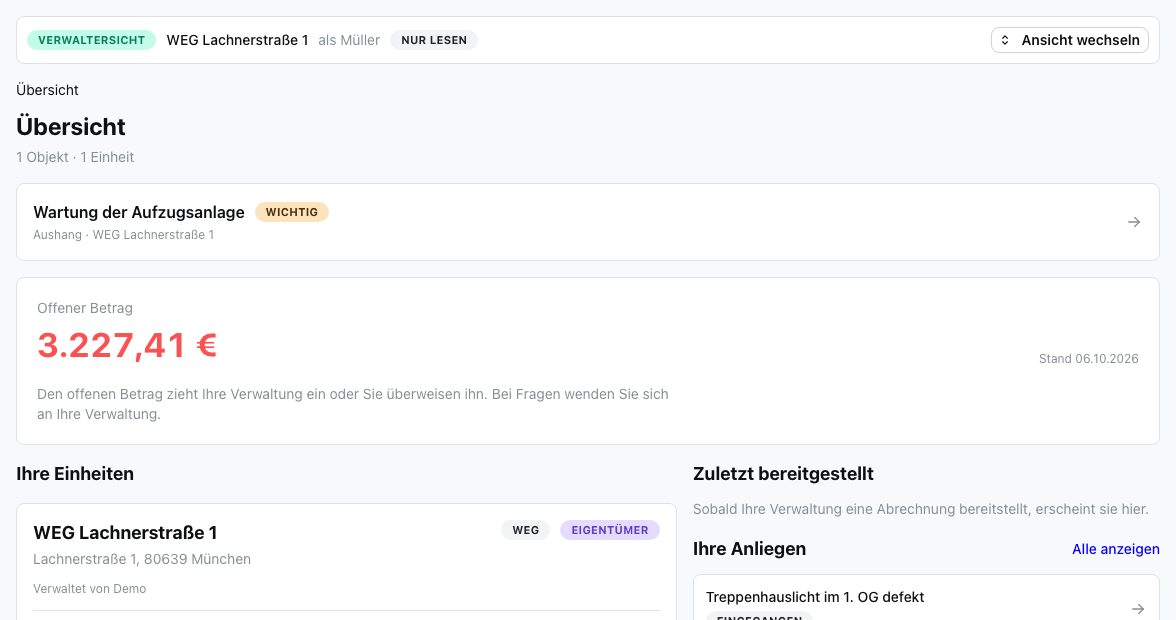This screenshot has height=620, width=1176.
Task: Click the EIGENTÜMER badge
Action: click(610, 530)
